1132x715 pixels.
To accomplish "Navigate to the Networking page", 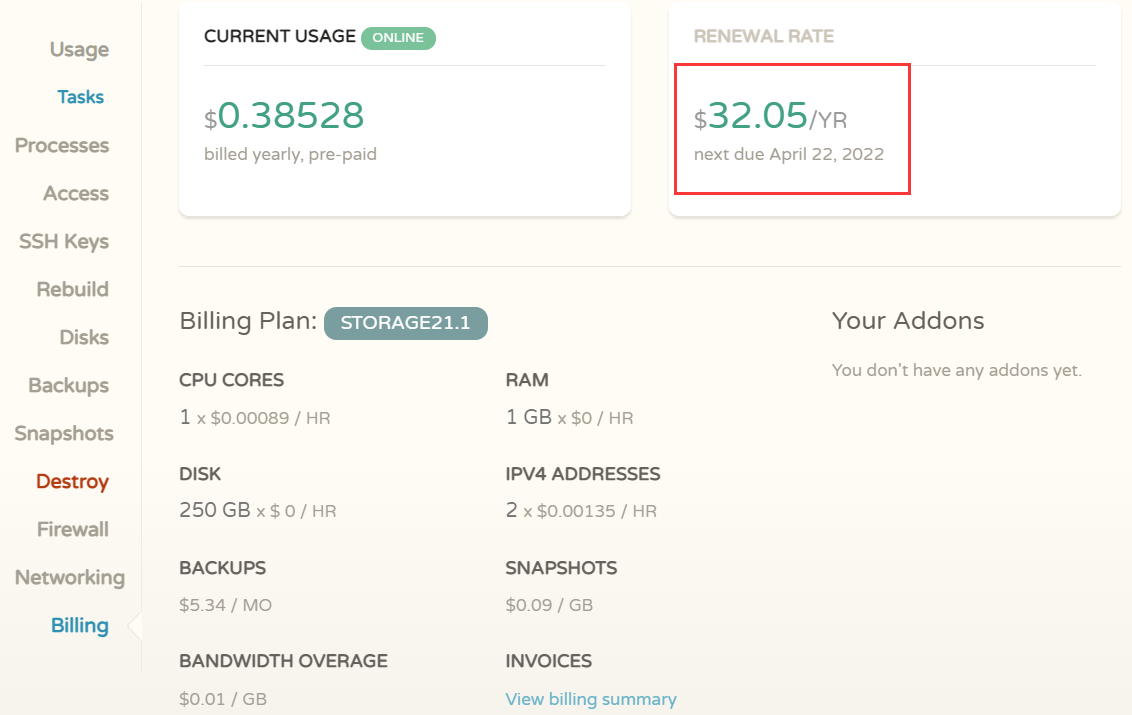I will click(x=70, y=577).
